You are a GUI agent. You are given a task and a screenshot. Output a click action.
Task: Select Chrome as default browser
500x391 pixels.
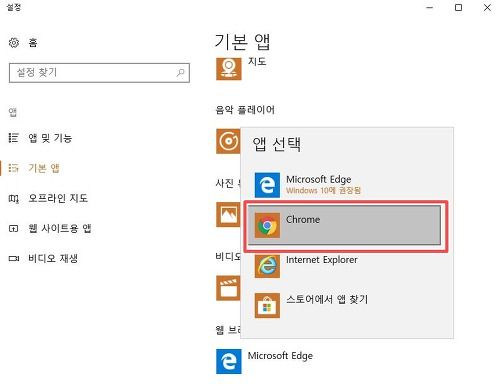(344, 225)
